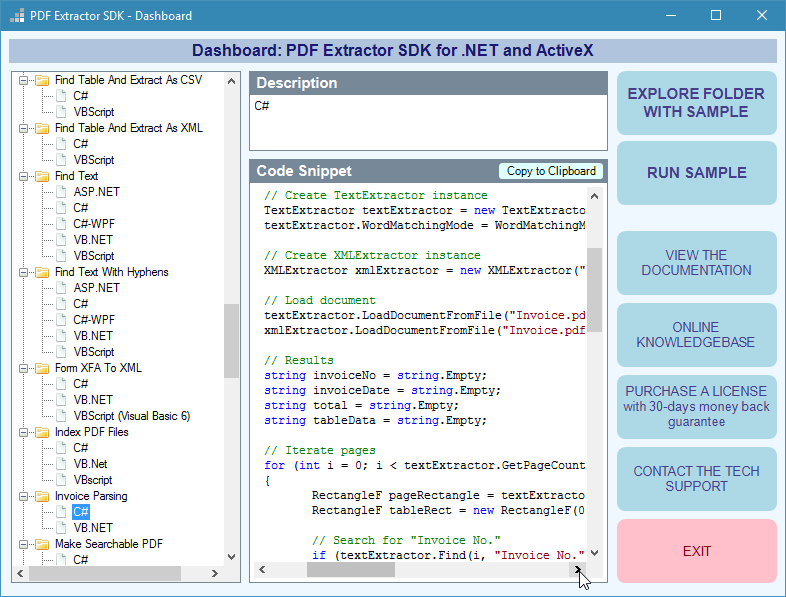Click file icon of C#-WPF under Find Text

[x=61, y=224]
